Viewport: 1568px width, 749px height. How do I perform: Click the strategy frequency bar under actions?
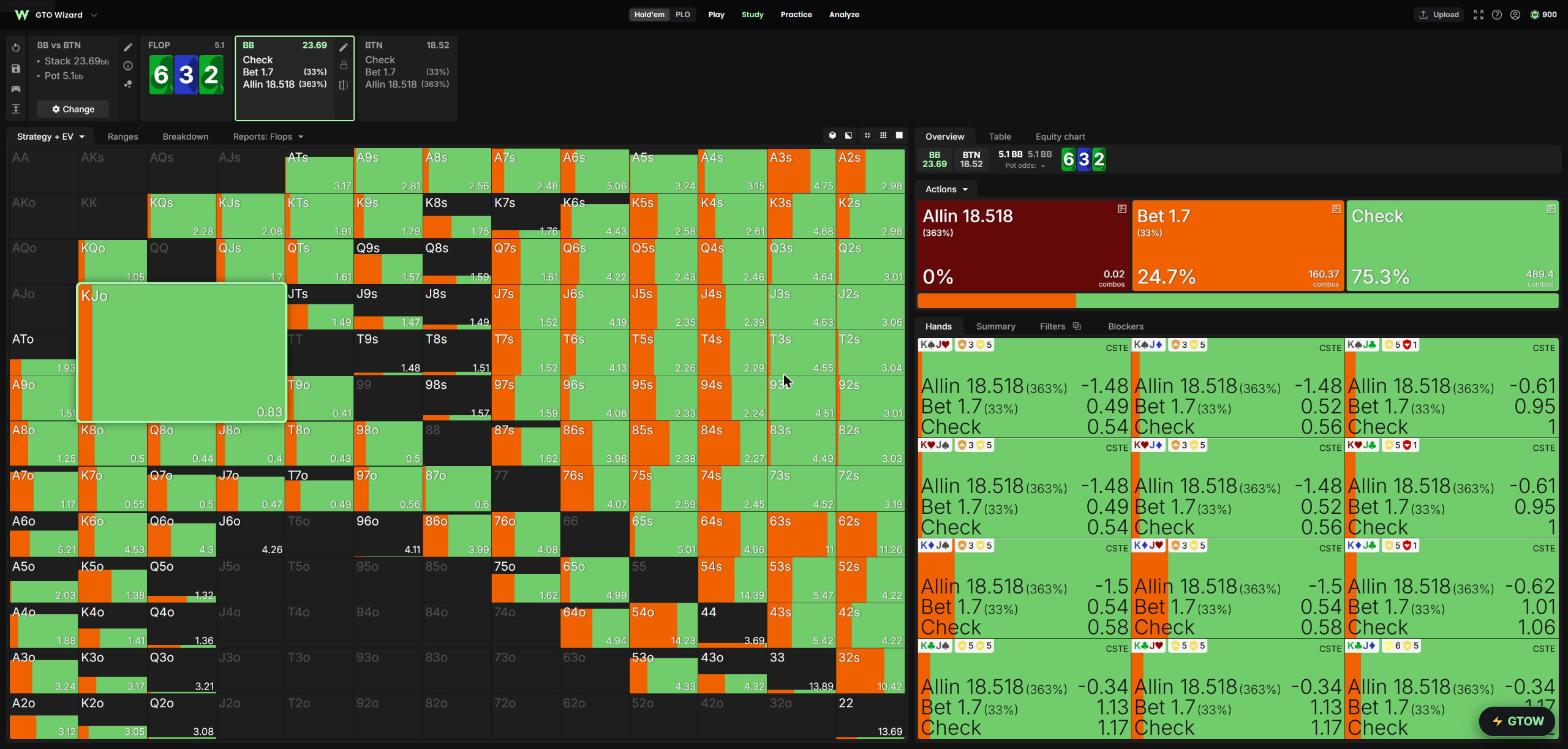1238,300
